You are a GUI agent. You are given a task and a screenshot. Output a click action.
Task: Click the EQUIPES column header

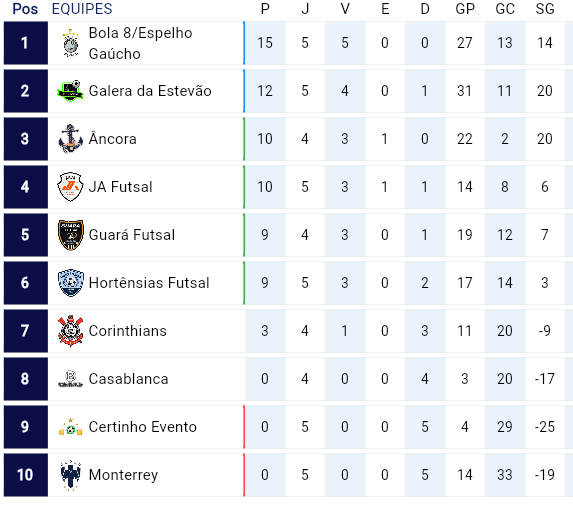[82, 9]
